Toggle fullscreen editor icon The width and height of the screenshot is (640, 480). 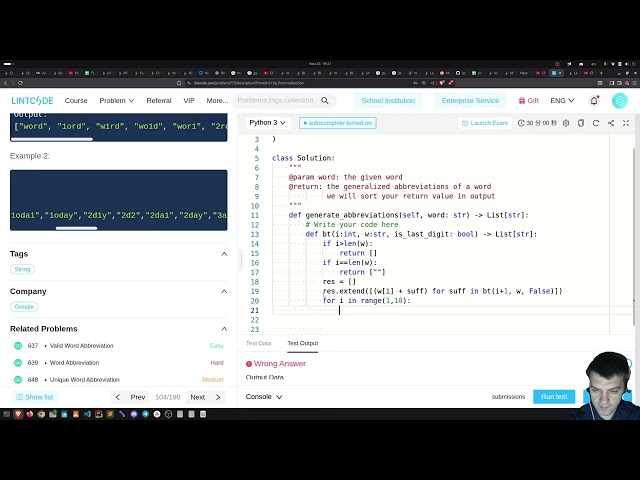pos(626,123)
